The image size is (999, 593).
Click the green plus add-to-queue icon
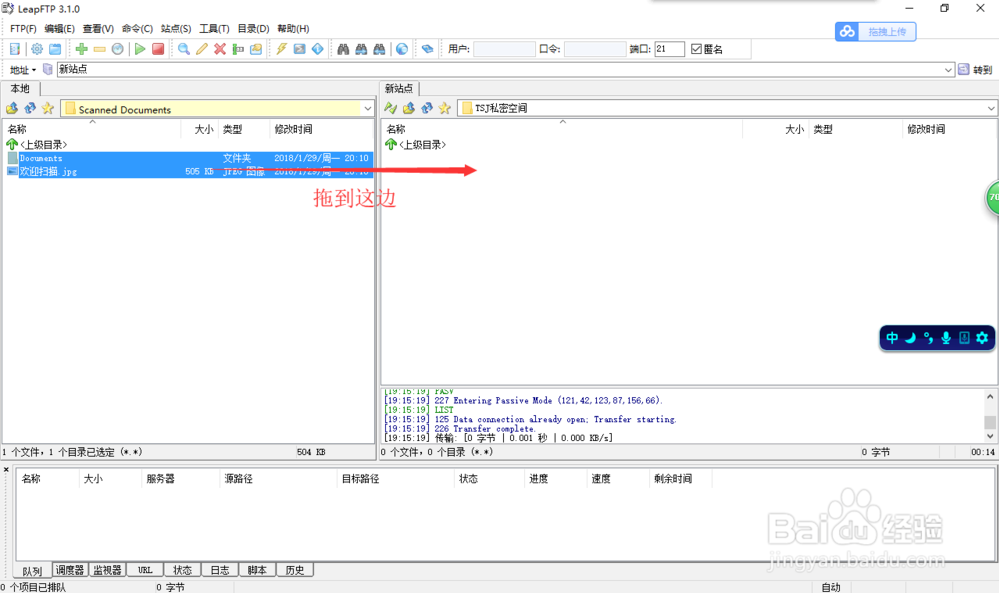point(82,49)
